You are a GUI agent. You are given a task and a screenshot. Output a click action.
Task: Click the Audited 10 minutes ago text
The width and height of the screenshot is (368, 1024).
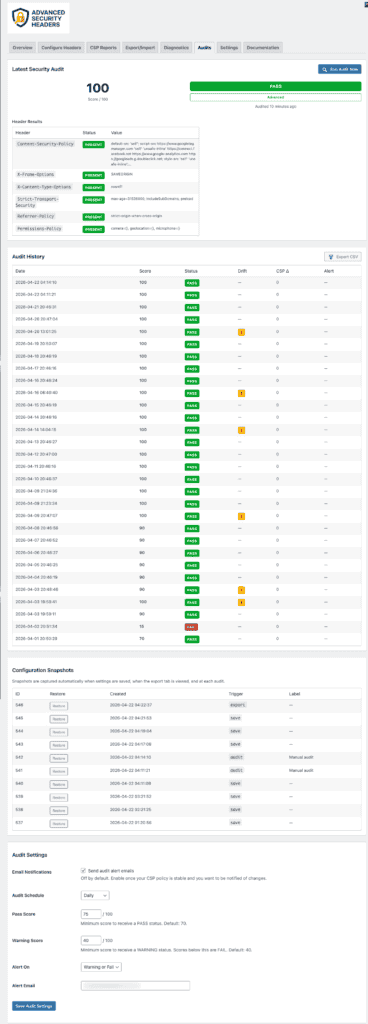275,106
